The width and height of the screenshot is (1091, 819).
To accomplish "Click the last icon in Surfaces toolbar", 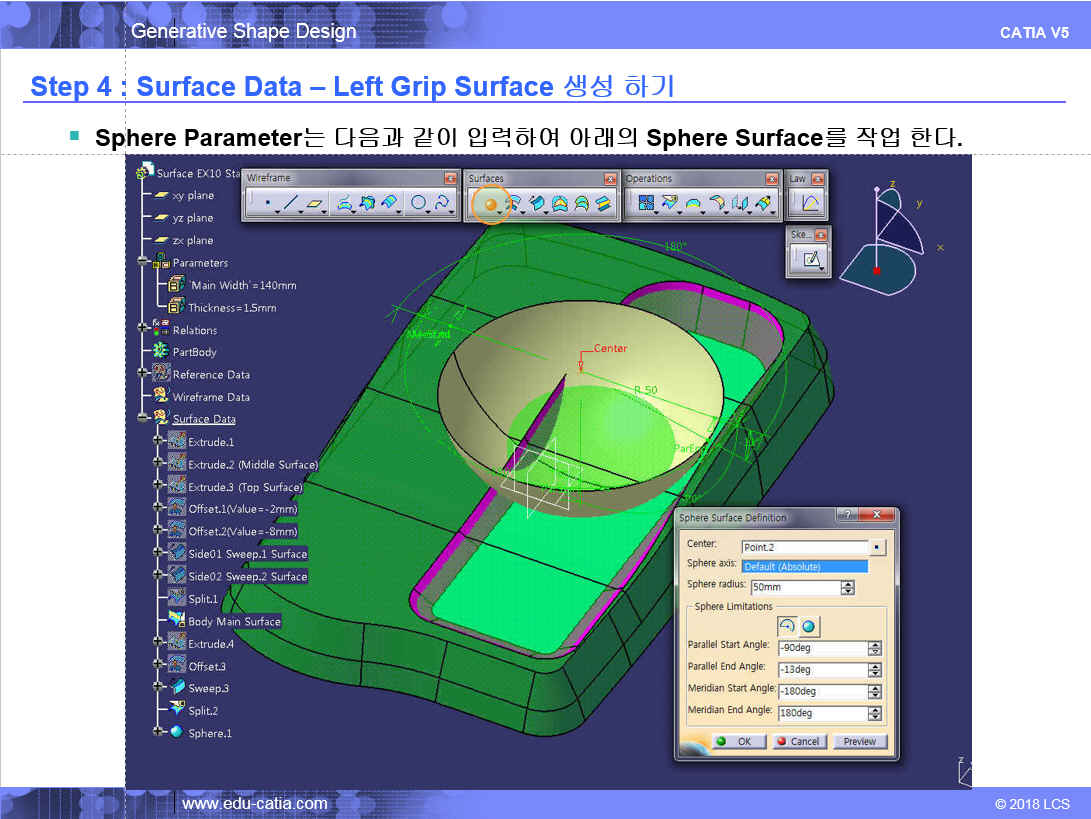I will 603,204.
